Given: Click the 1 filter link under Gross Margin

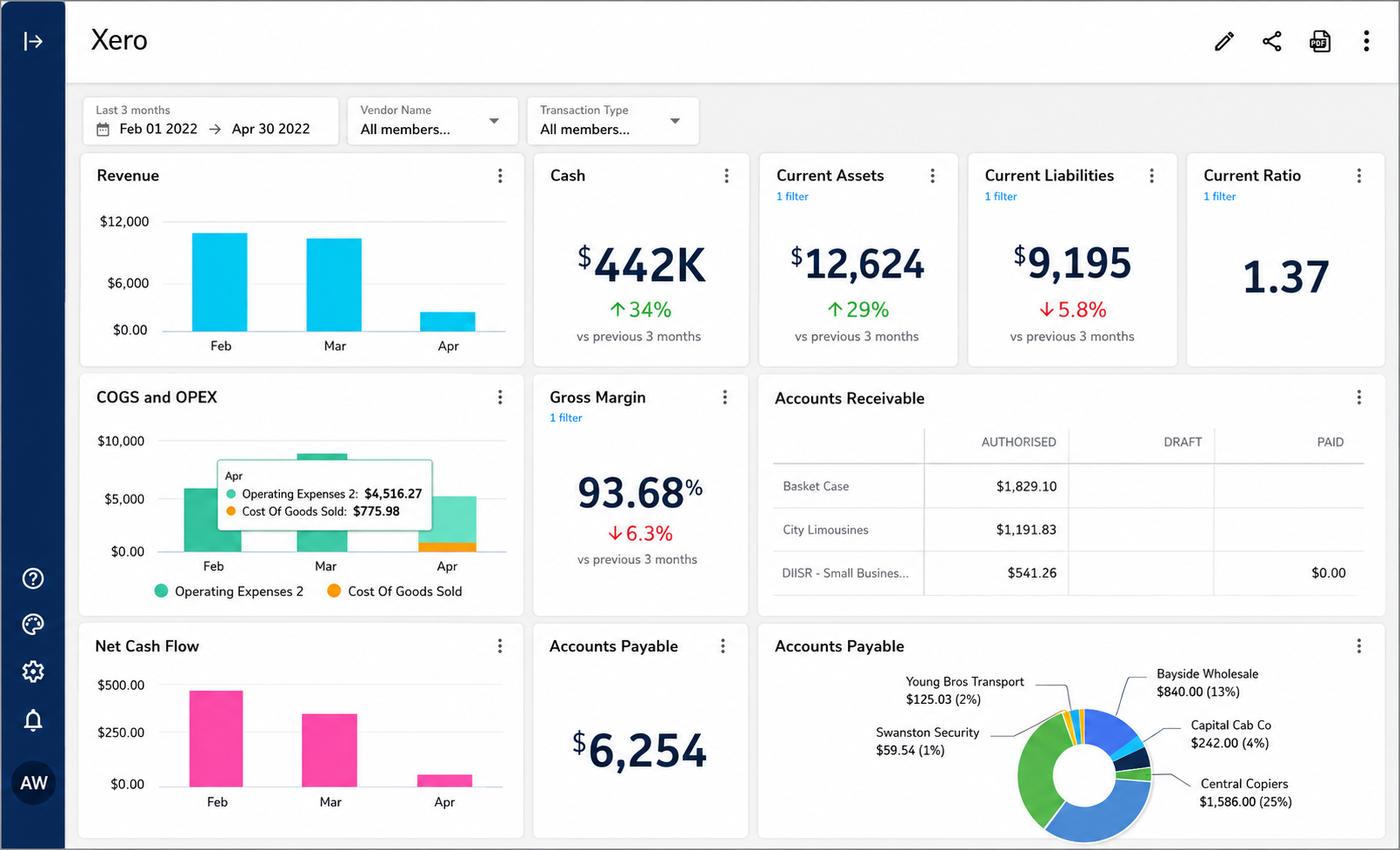Looking at the screenshot, I should pyautogui.click(x=565, y=418).
